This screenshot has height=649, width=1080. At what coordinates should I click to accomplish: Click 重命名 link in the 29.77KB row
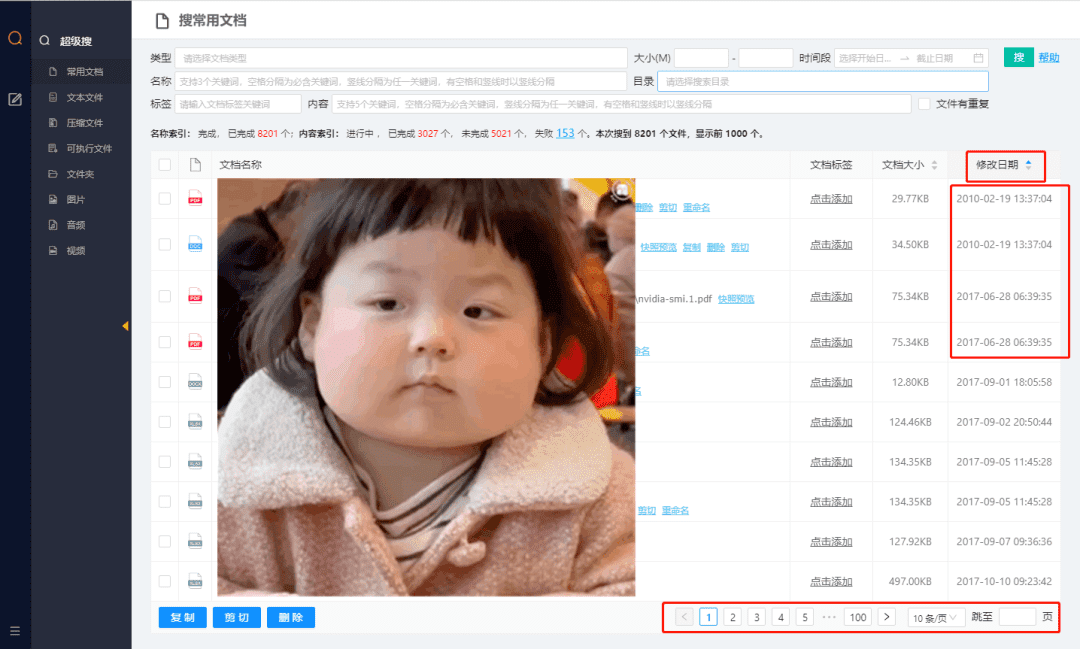coord(696,207)
